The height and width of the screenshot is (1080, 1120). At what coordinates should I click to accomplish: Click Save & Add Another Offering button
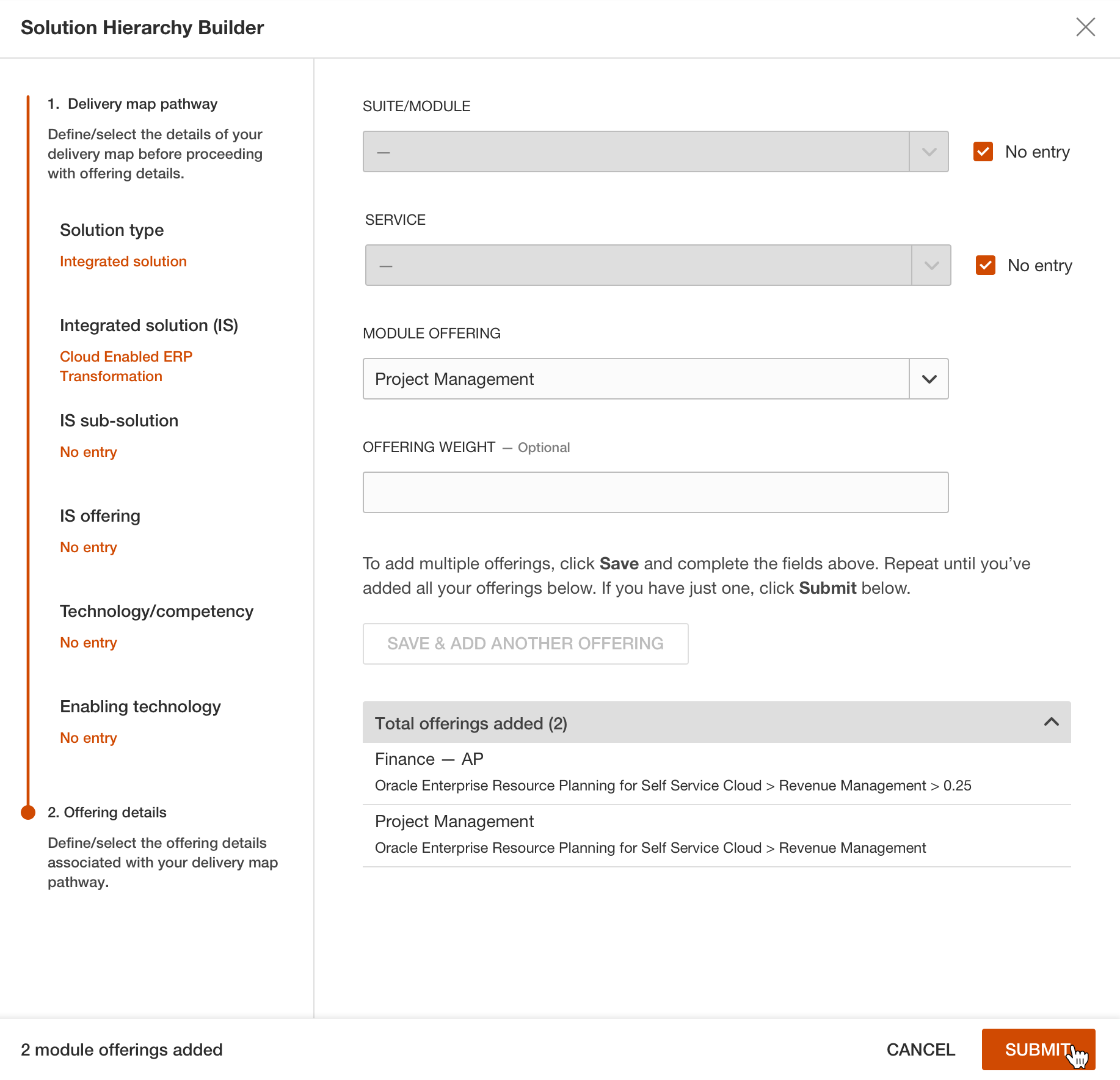tap(525, 644)
